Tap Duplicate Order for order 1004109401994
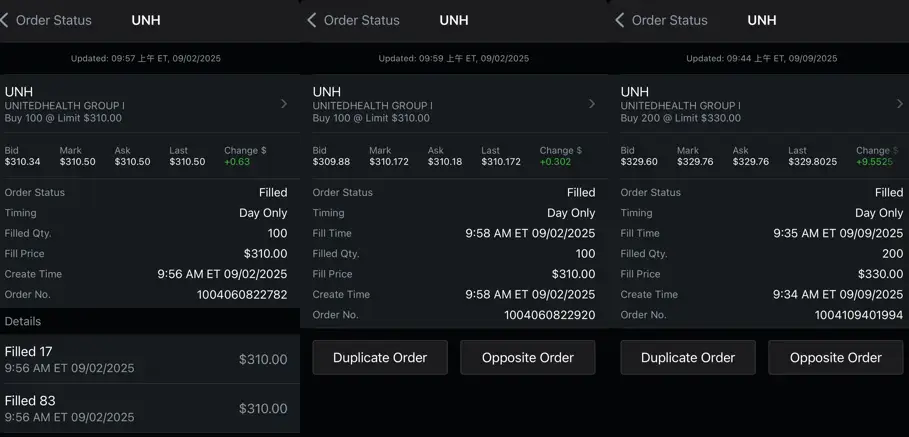 [688, 358]
